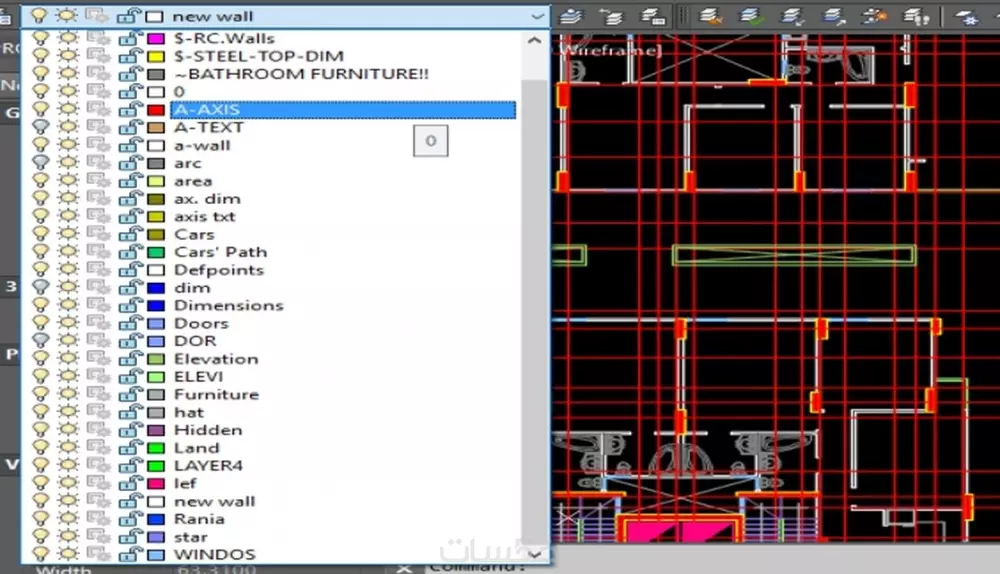Click the viewport freeze icon of the A-AXIS row

coord(98,110)
